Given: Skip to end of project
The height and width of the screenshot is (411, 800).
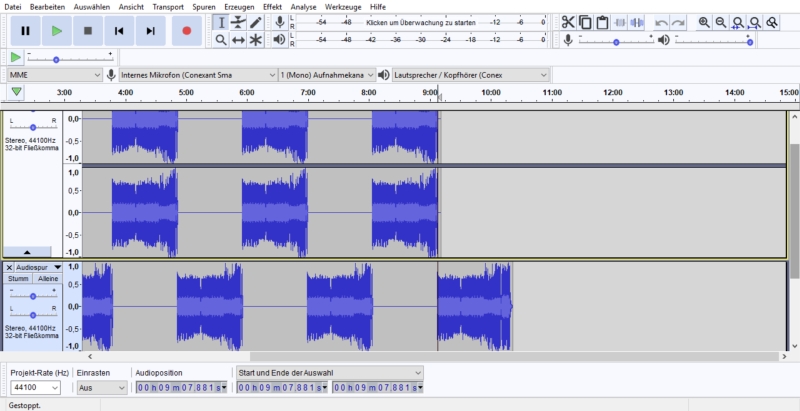Looking at the screenshot, I should (x=151, y=31).
